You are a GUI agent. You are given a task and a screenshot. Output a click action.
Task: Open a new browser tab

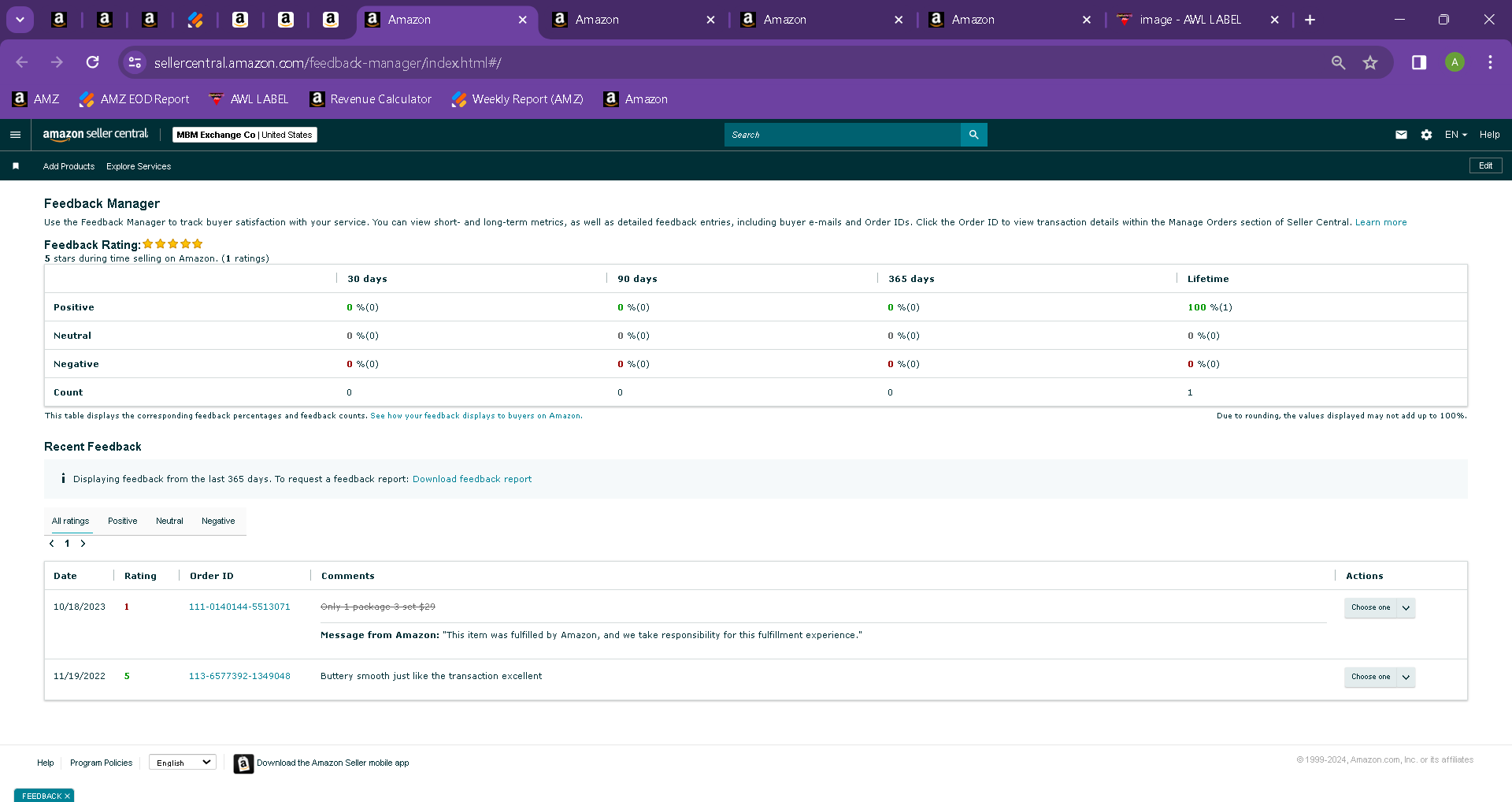(1310, 20)
